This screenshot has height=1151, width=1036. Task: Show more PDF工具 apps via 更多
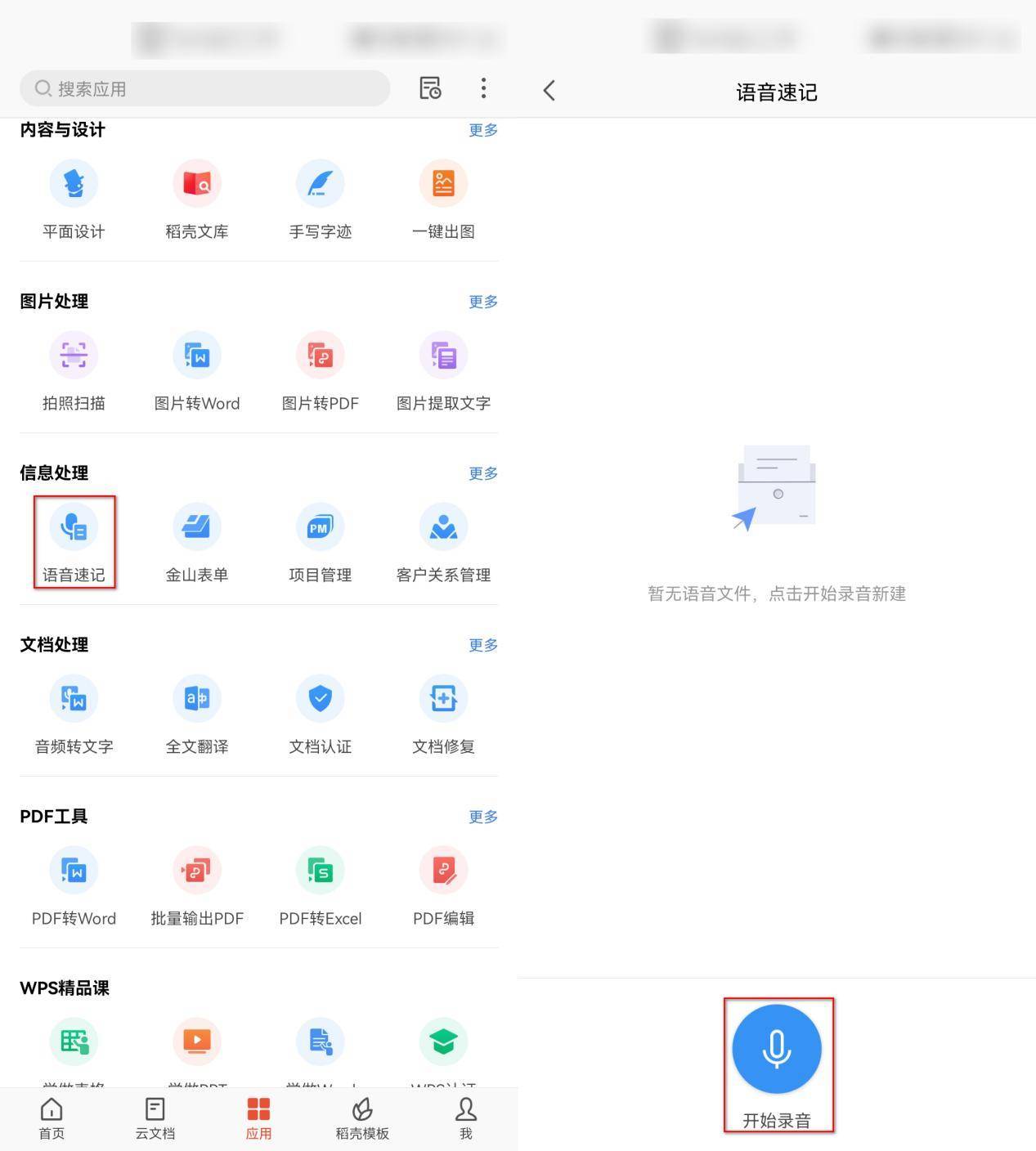tap(483, 817)
